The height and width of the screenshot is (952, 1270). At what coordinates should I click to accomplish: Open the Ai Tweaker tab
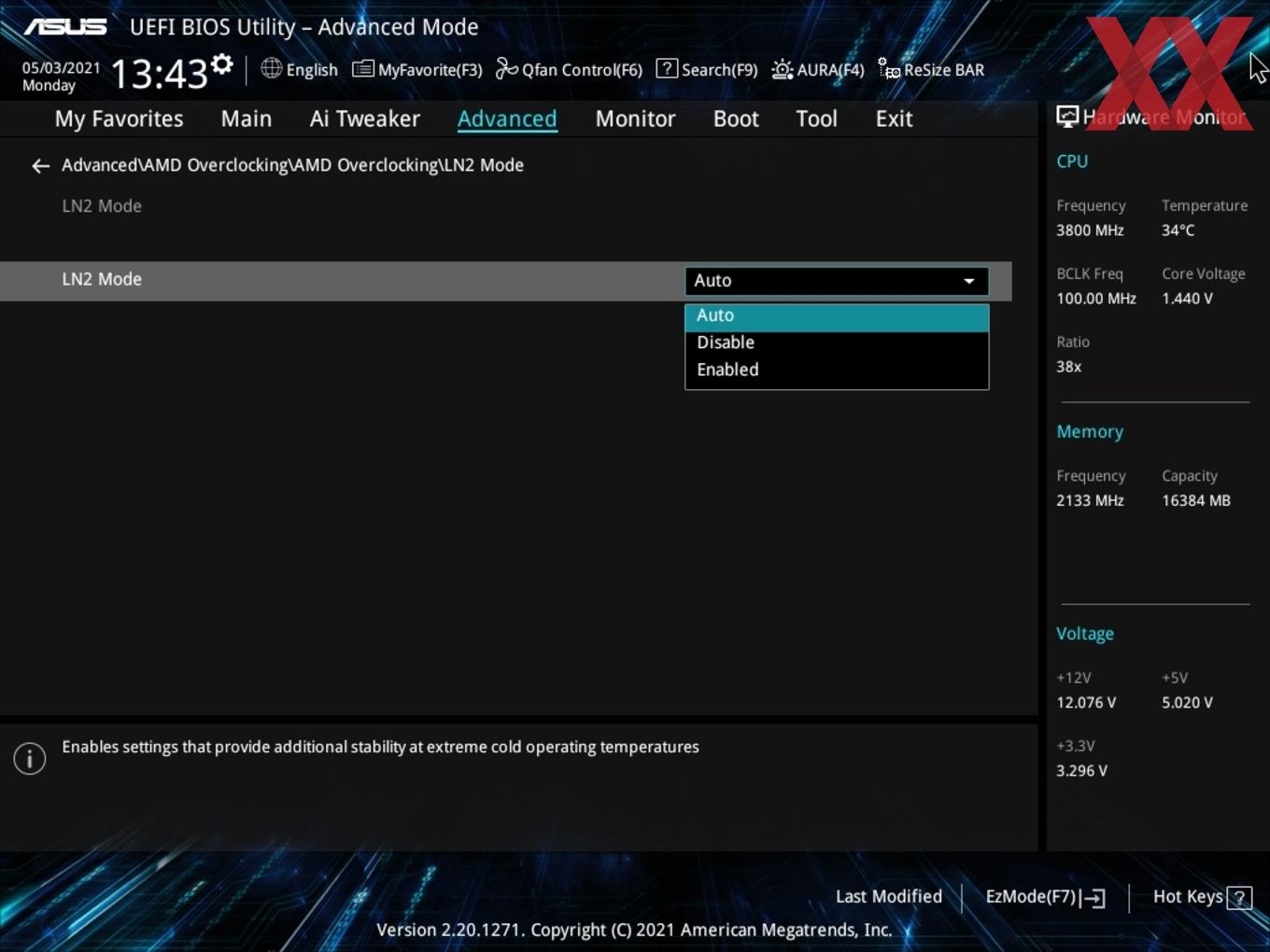coord(365,119)
